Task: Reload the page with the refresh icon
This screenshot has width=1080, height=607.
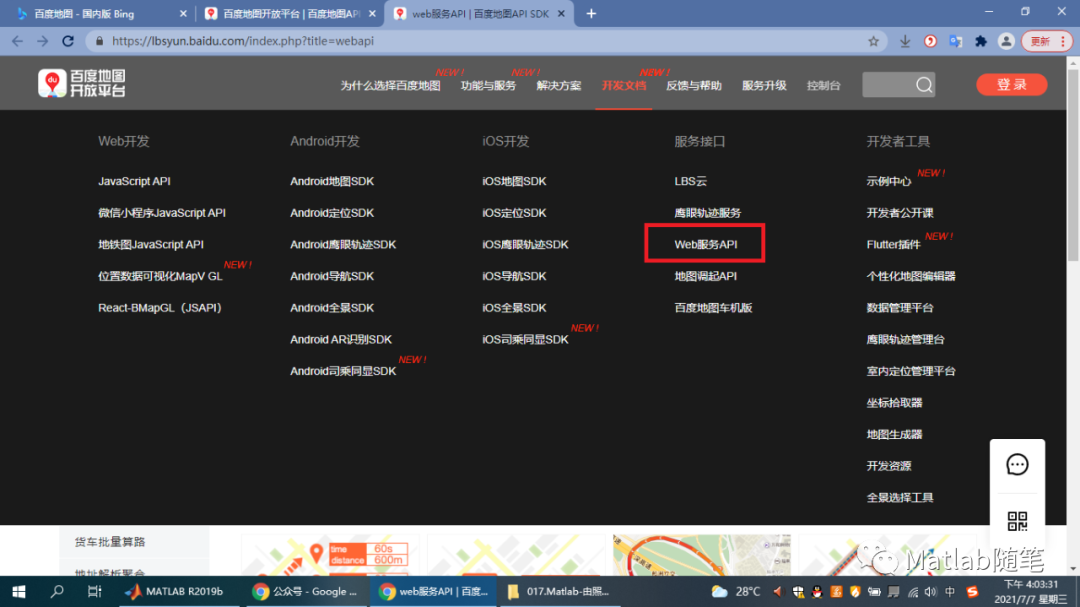Action: (x=68, y=41)
